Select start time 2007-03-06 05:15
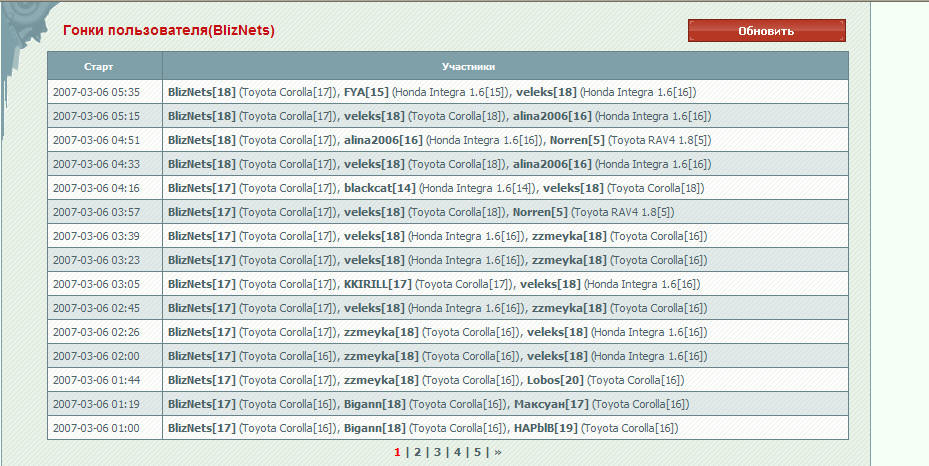The image size is (929, 466). pos(97,117)
